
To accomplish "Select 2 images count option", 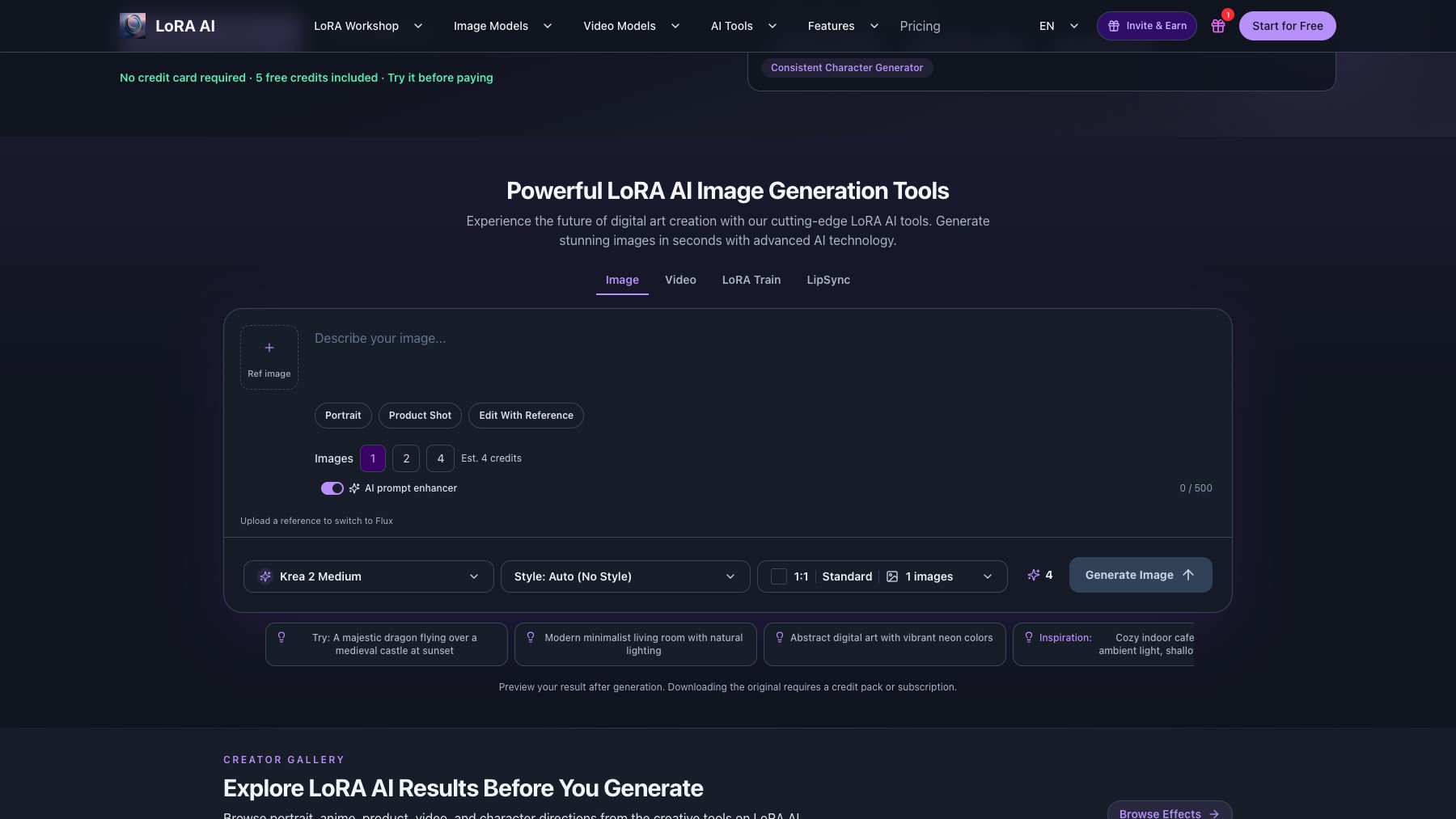I will [406, 458].
